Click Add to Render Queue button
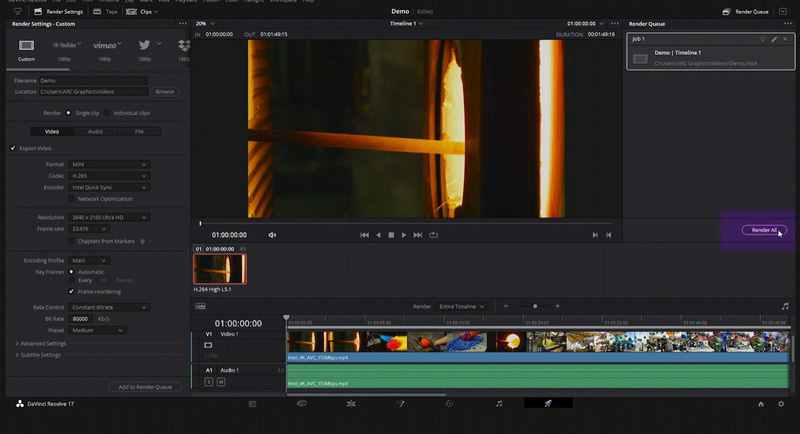Viewport: 800px width, 434px height. click(x=145, y=387)
